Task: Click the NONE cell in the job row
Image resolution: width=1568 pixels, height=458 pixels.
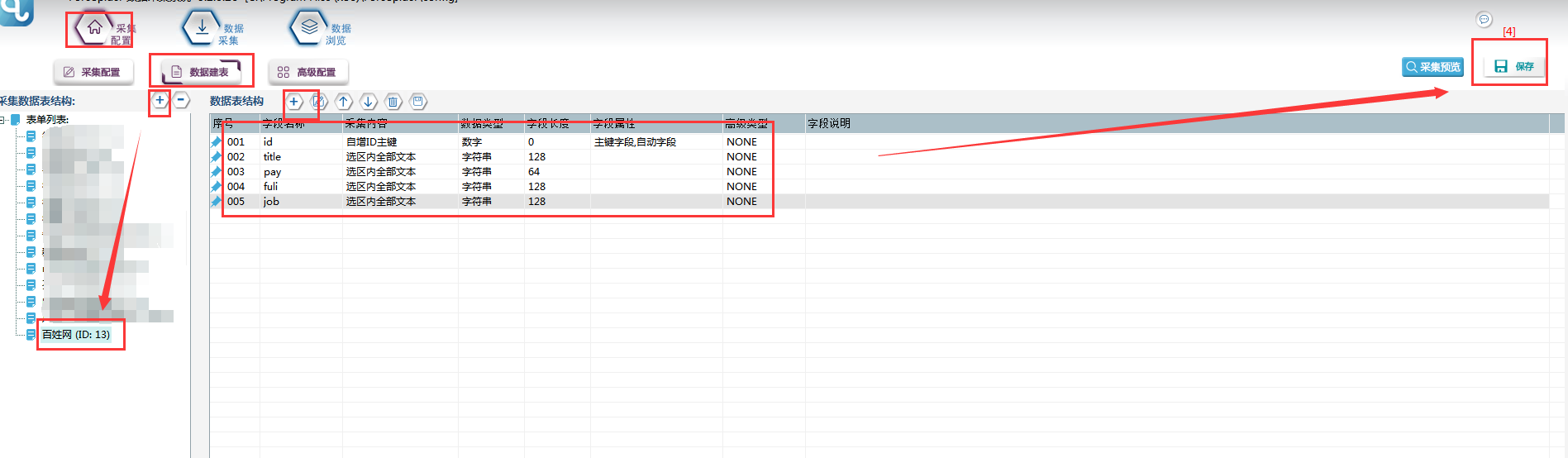Action: 764,202
